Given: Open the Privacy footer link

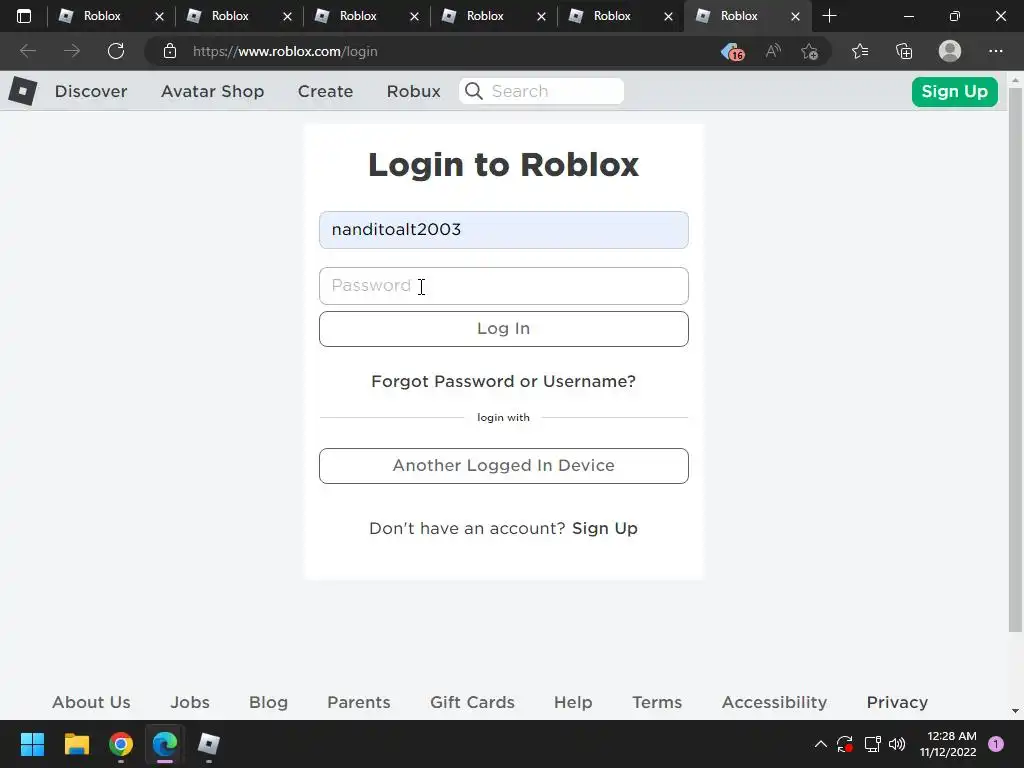Looking at the screenshot, I should [897, 702].
